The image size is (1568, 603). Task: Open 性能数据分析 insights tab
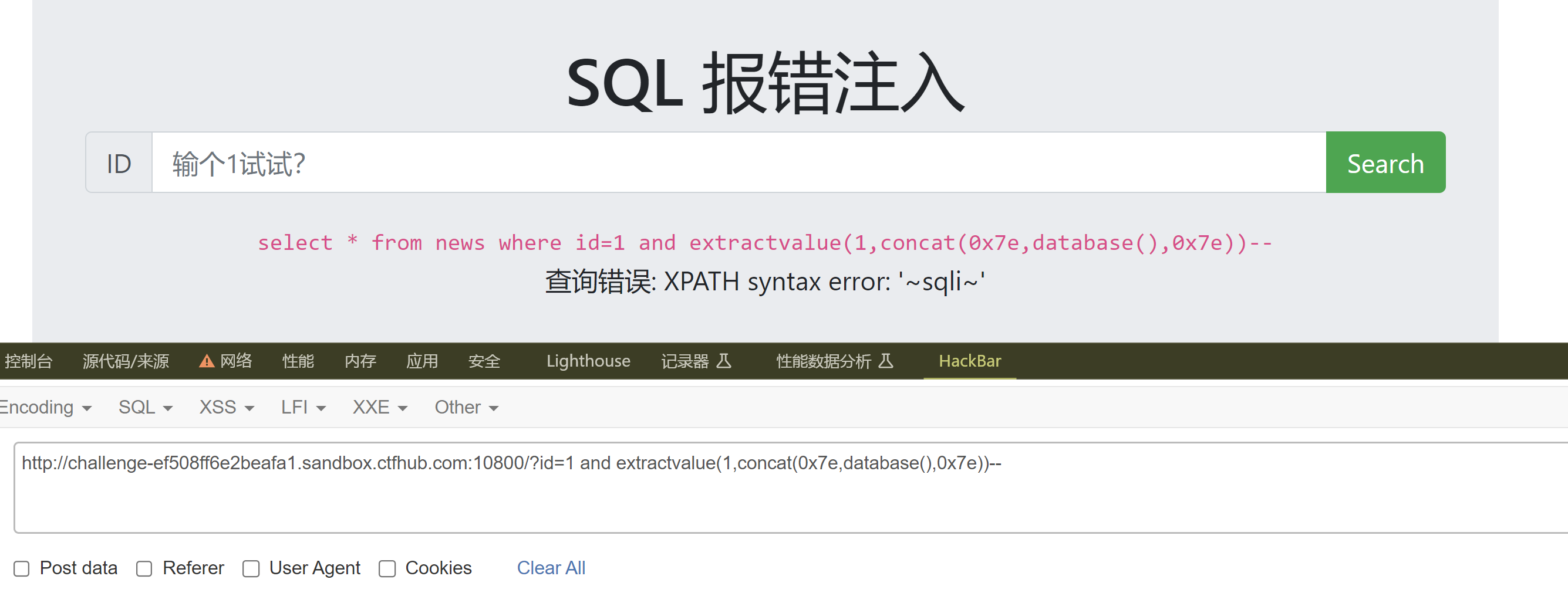coord(824,361)
